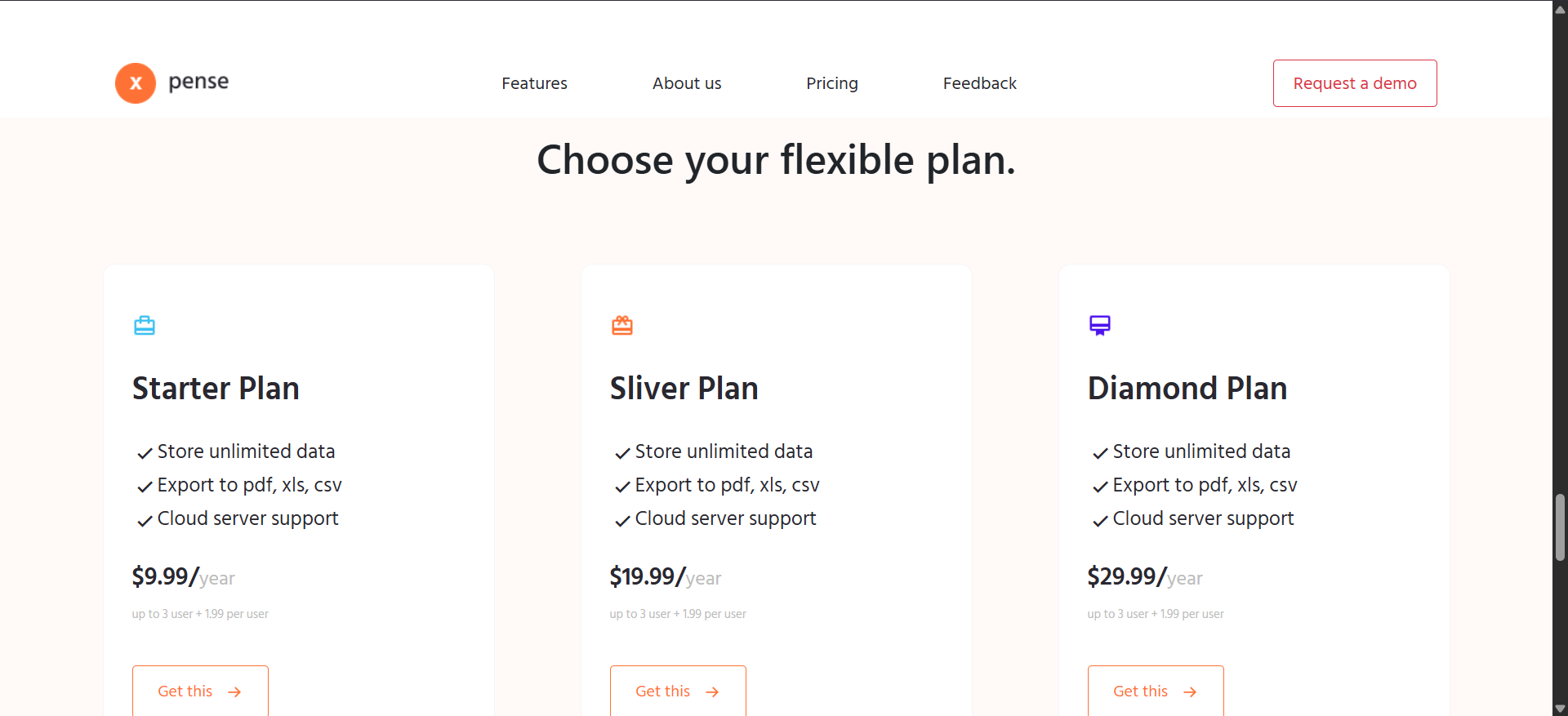The image size is (1568, 716).
Task: Open the Features navigation link
Action: [x=534, y=83]
